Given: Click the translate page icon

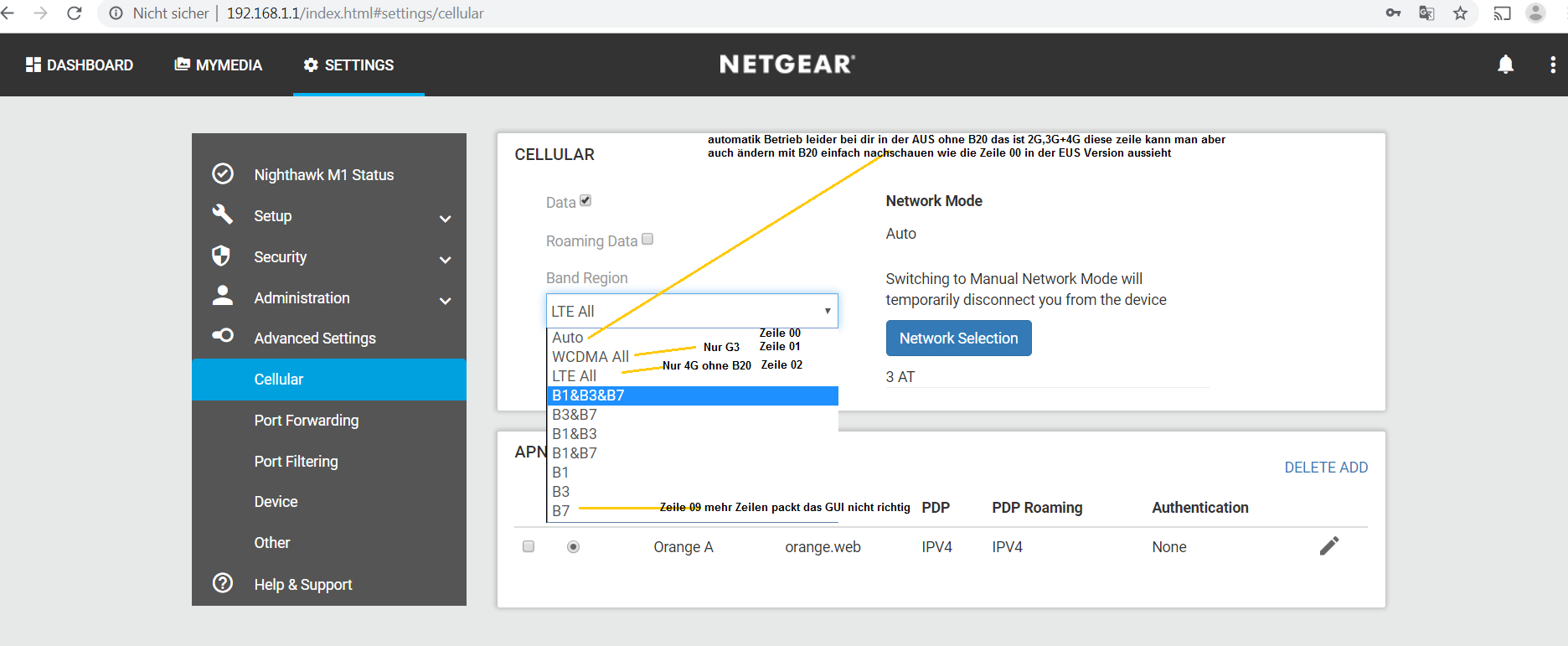Looking at the screenshot, I should 1426,13.
